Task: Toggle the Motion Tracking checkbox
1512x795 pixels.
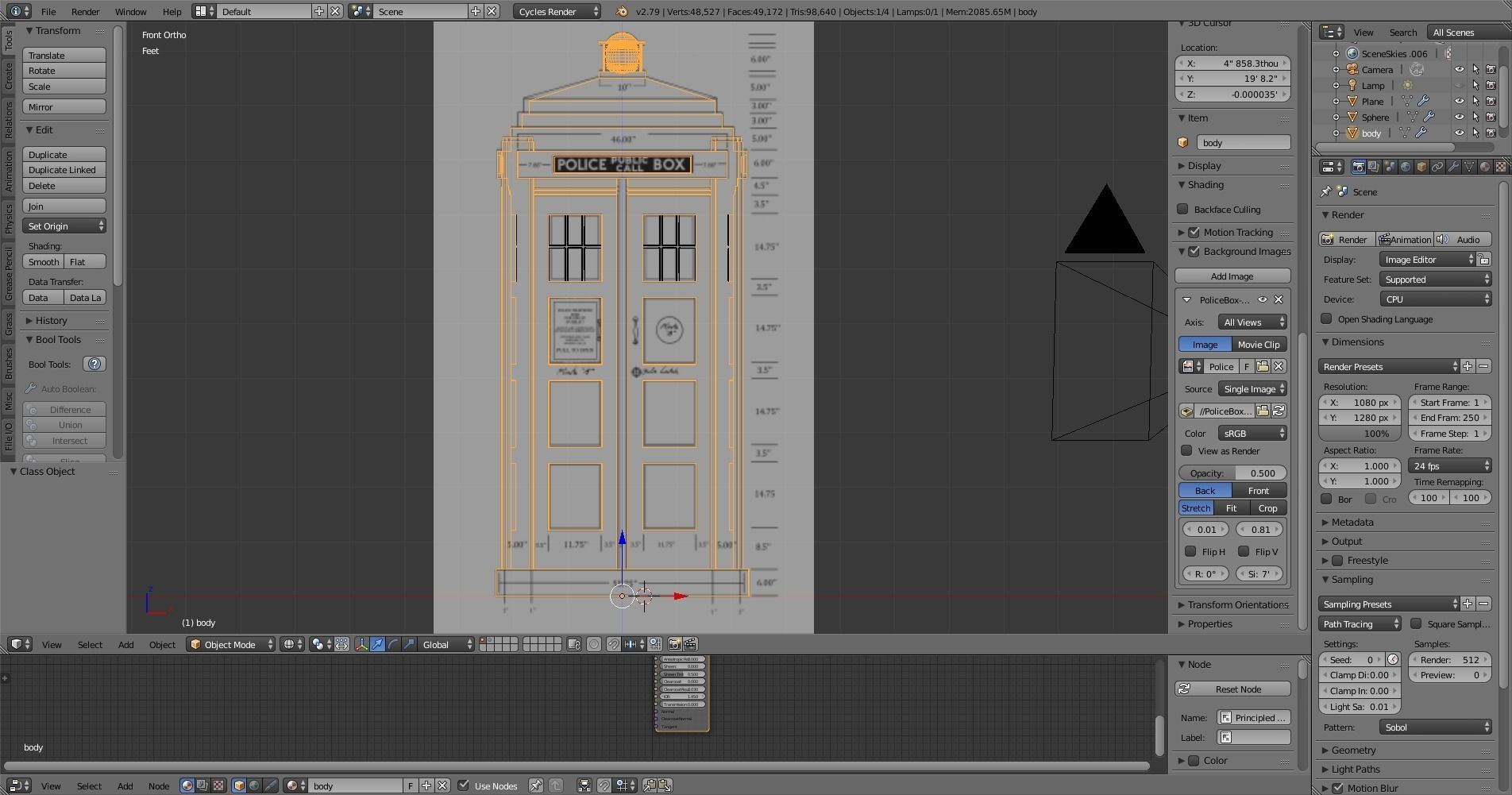Action: point(1194,232)
